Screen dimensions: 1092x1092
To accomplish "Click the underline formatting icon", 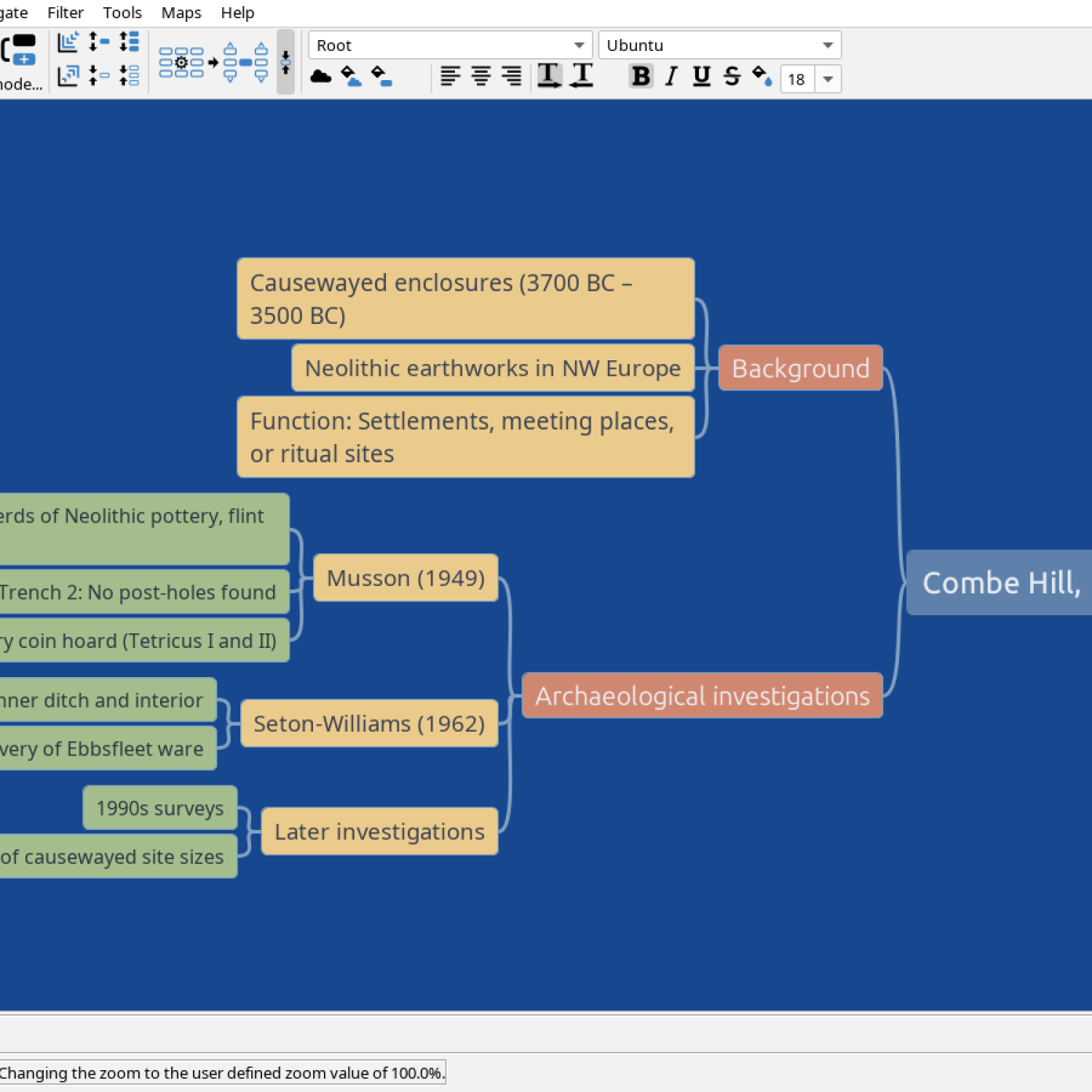I will [x=701, y=76].
